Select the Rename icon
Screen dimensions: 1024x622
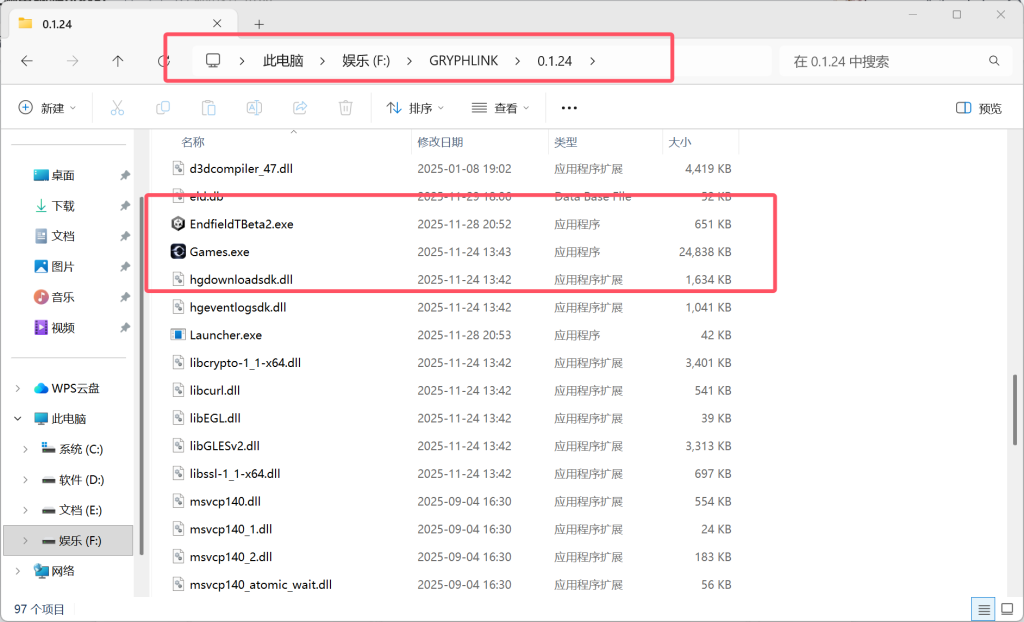point(254,108)
